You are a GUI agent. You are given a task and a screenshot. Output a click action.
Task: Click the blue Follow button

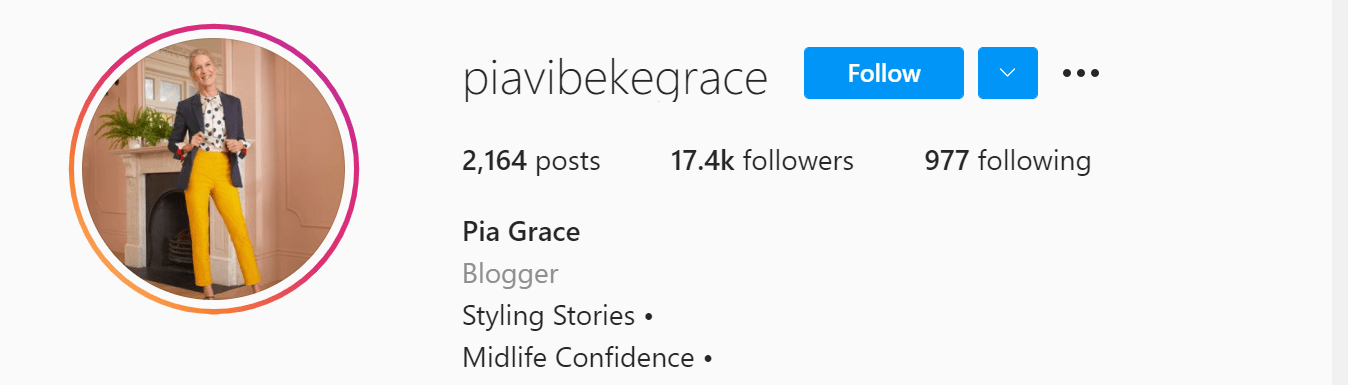click(884, 73)
